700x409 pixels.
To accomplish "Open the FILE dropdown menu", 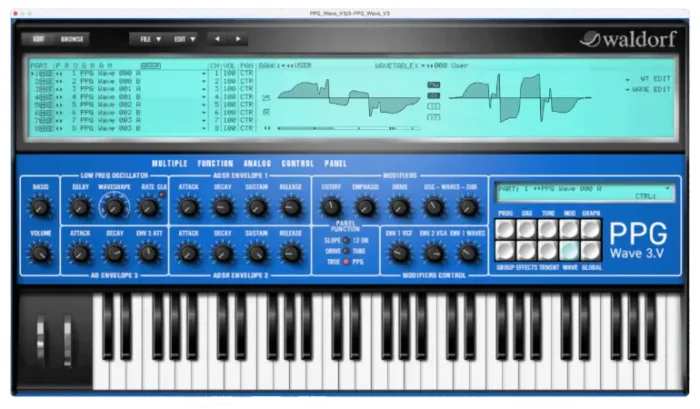I will (148, 39).
